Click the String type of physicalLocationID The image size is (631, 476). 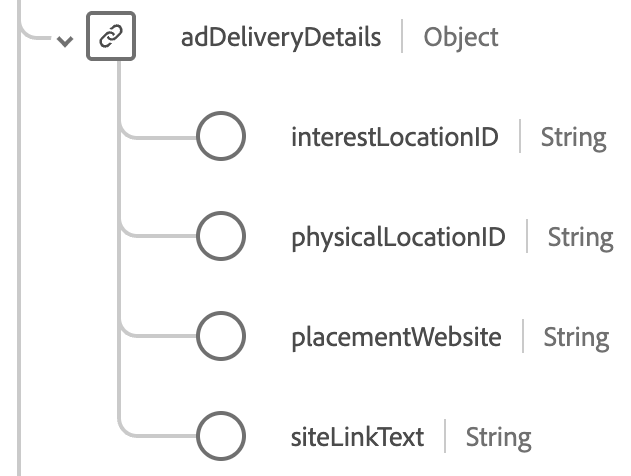pos(580,237)
